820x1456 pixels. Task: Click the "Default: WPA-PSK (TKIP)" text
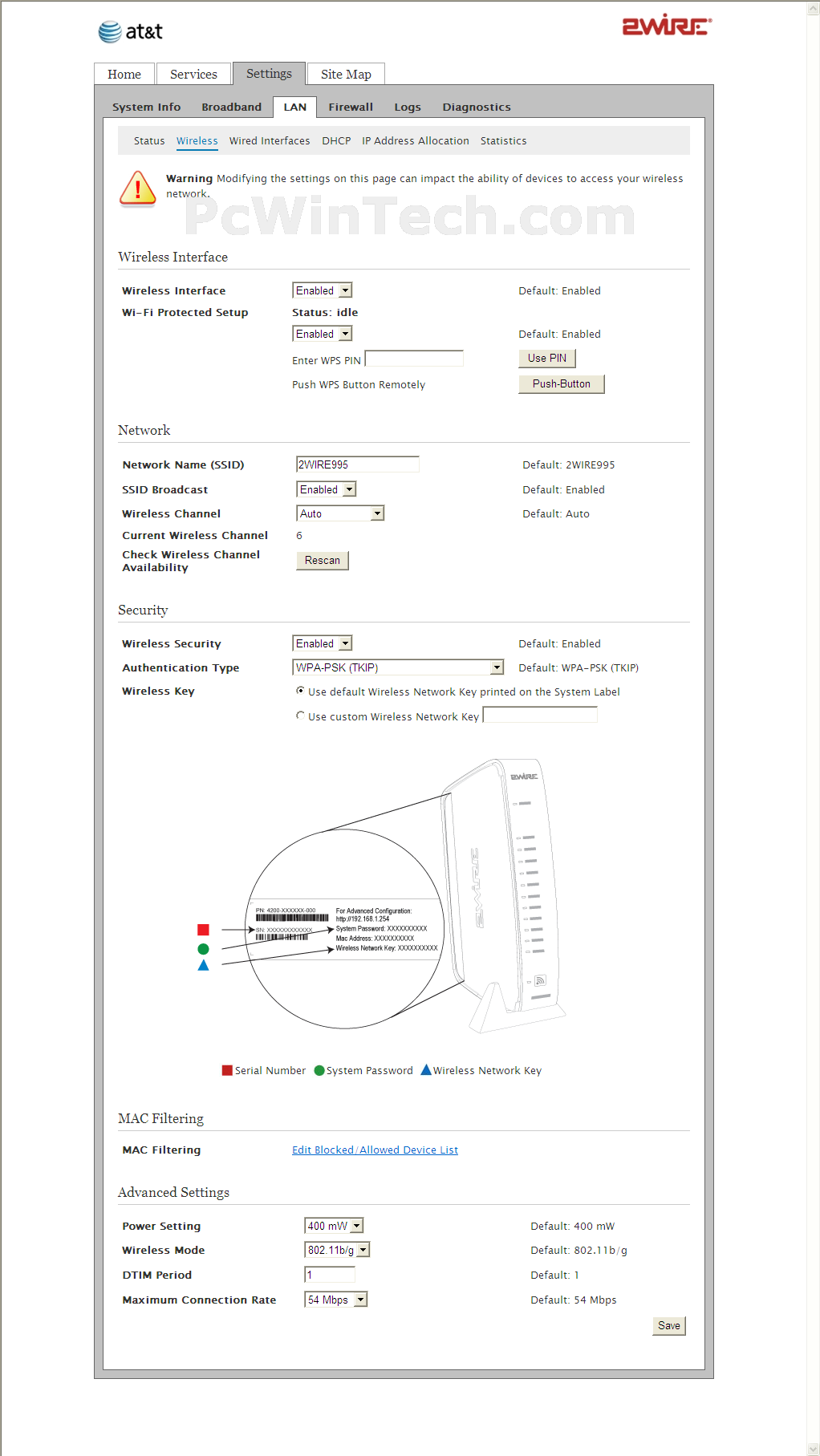[578, 667]
